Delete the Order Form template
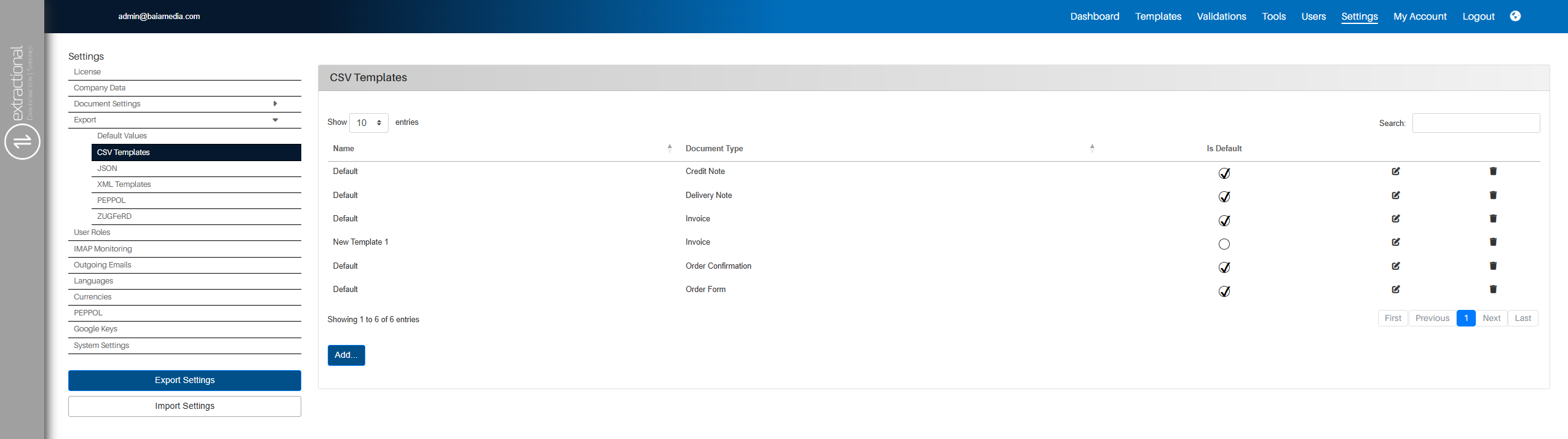1568x439 pixels. coord(1492,290)
